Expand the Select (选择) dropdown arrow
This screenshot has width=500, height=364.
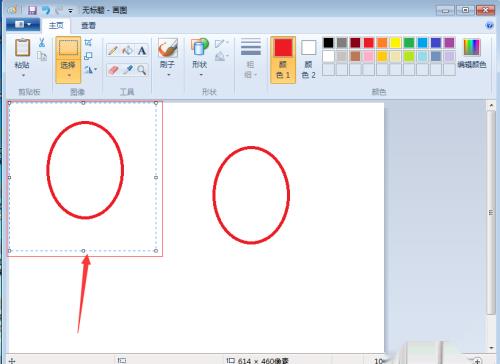pyautogui.click(x=69, y=75)
